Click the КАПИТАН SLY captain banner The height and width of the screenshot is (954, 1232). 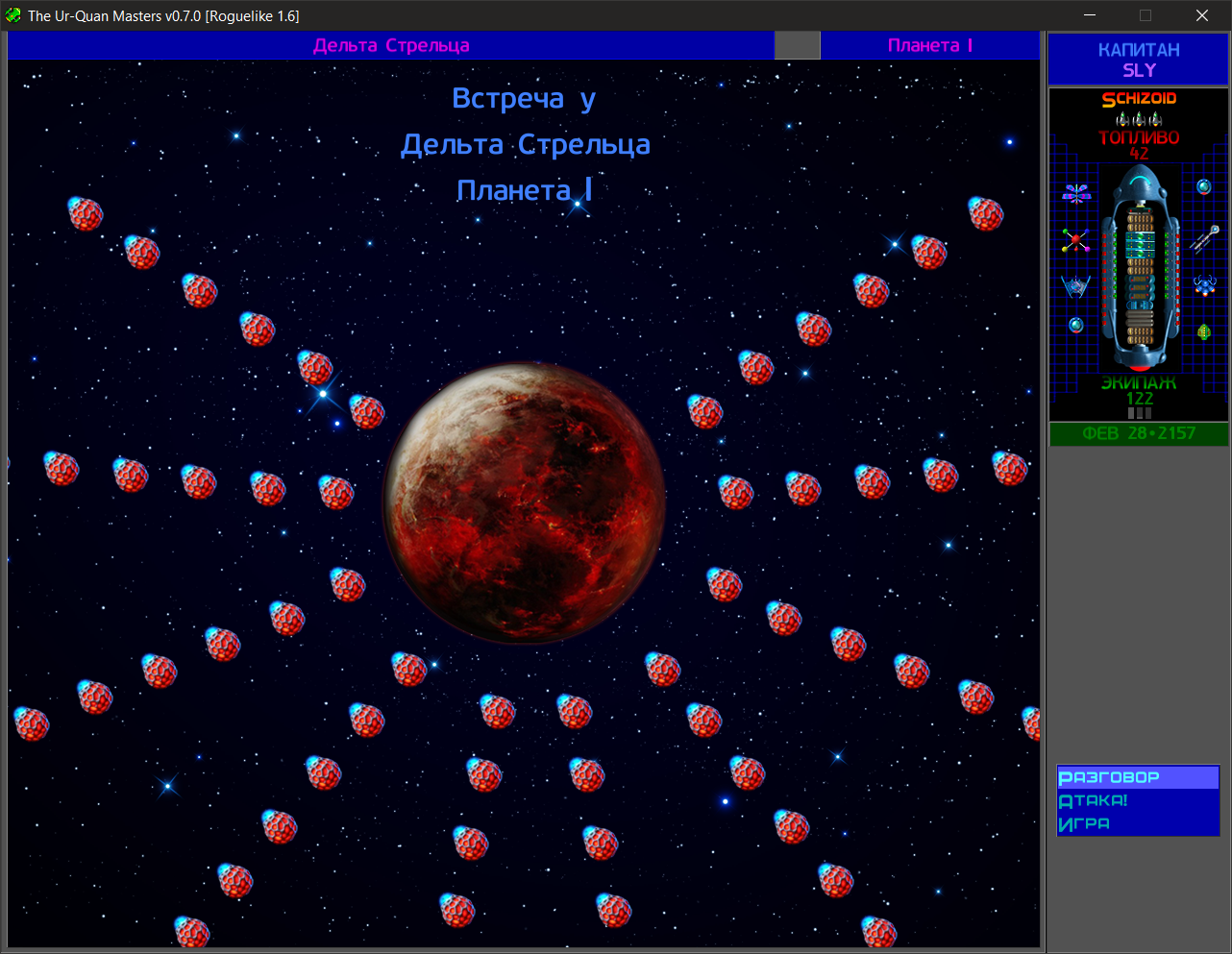(x=1139, y=60)
